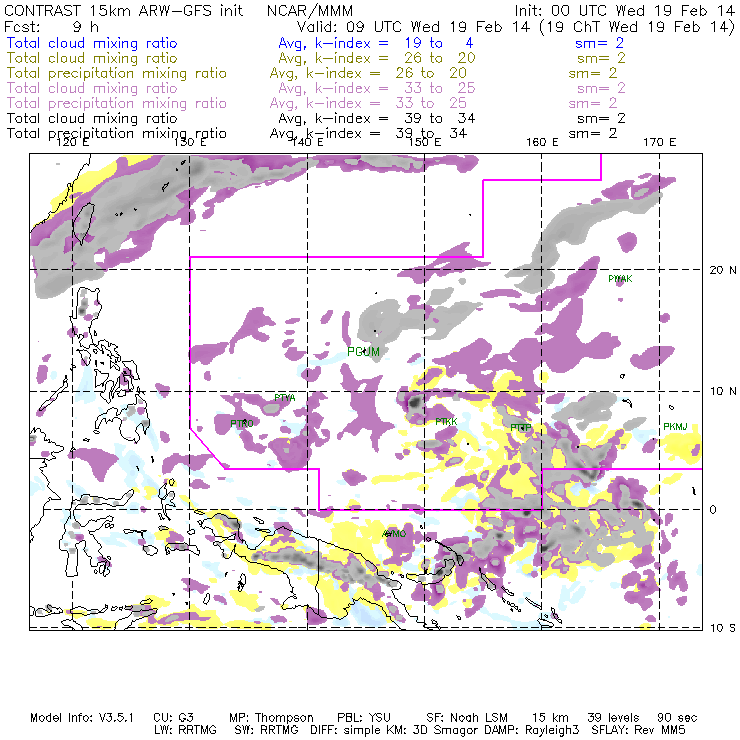740x740 pixels.
Task: Click the 'Fcst: 9 h' forecast label
Action: [x=51, y=26]
